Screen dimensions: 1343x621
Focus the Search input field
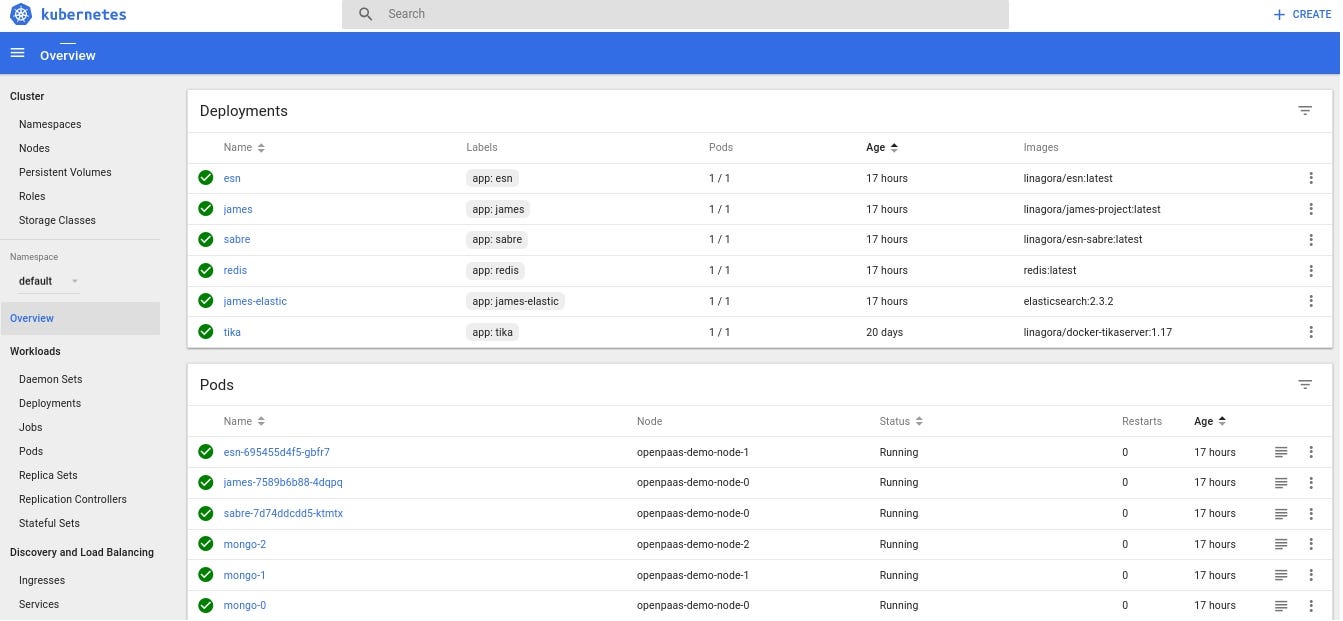click(x=675, y=14)
